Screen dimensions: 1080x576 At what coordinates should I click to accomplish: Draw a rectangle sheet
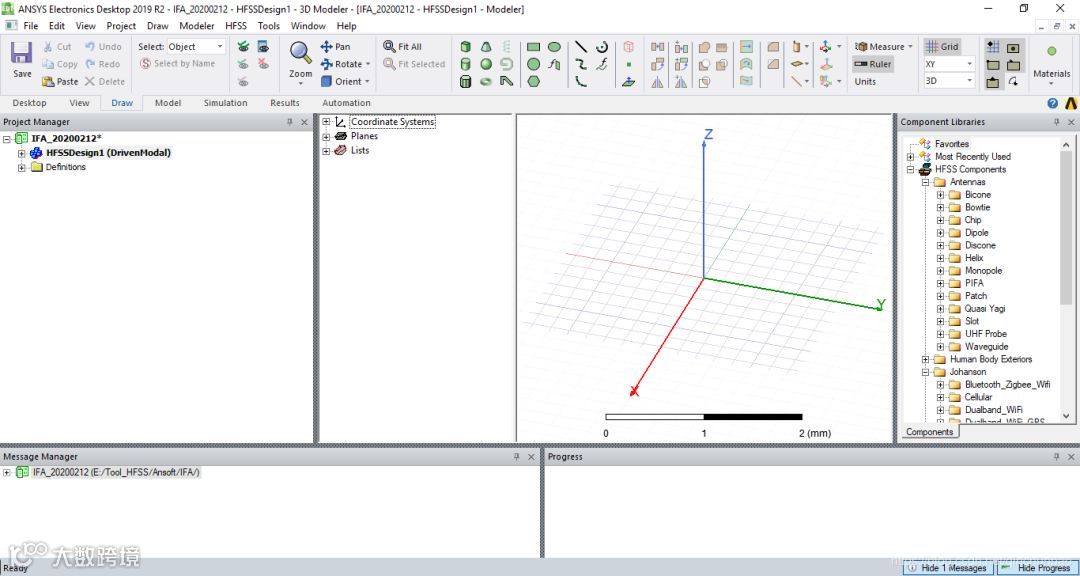[533, 47]
